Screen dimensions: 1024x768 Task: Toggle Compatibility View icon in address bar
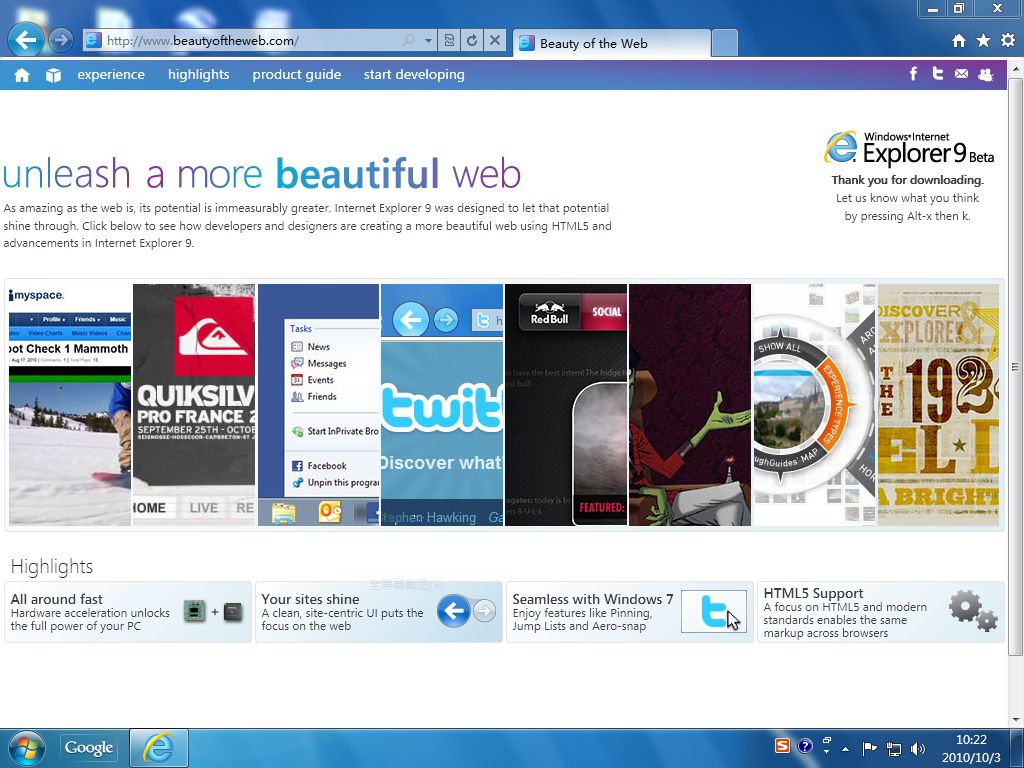[x=449, y=40]
